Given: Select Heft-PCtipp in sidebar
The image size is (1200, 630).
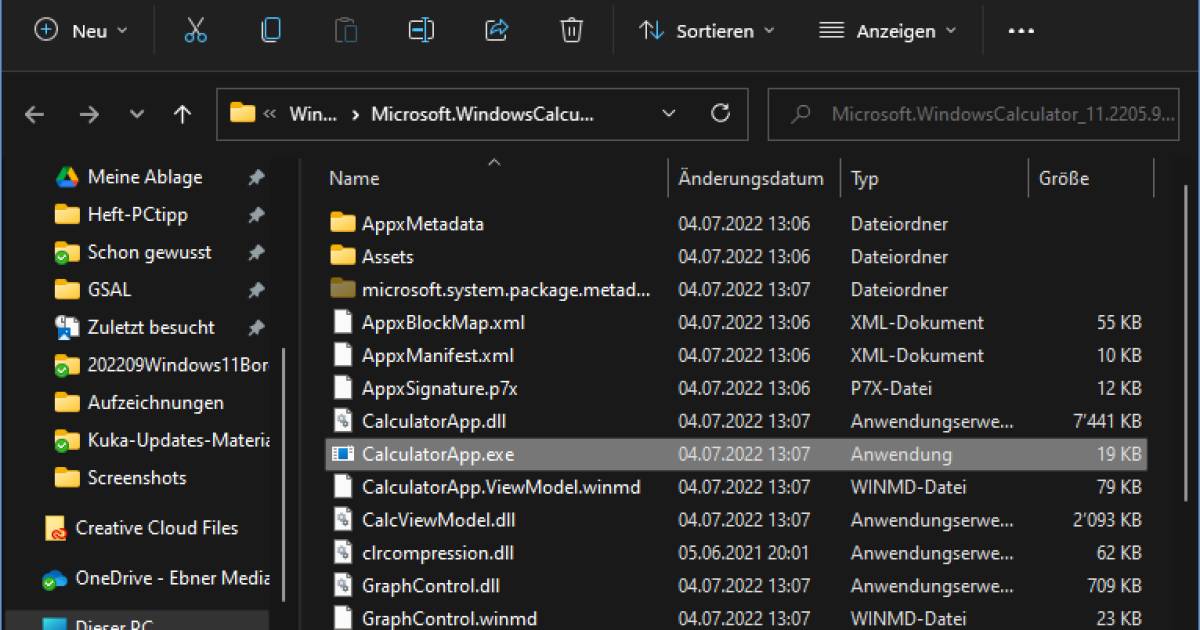Looking at the screenshot, I should point(137,214).
